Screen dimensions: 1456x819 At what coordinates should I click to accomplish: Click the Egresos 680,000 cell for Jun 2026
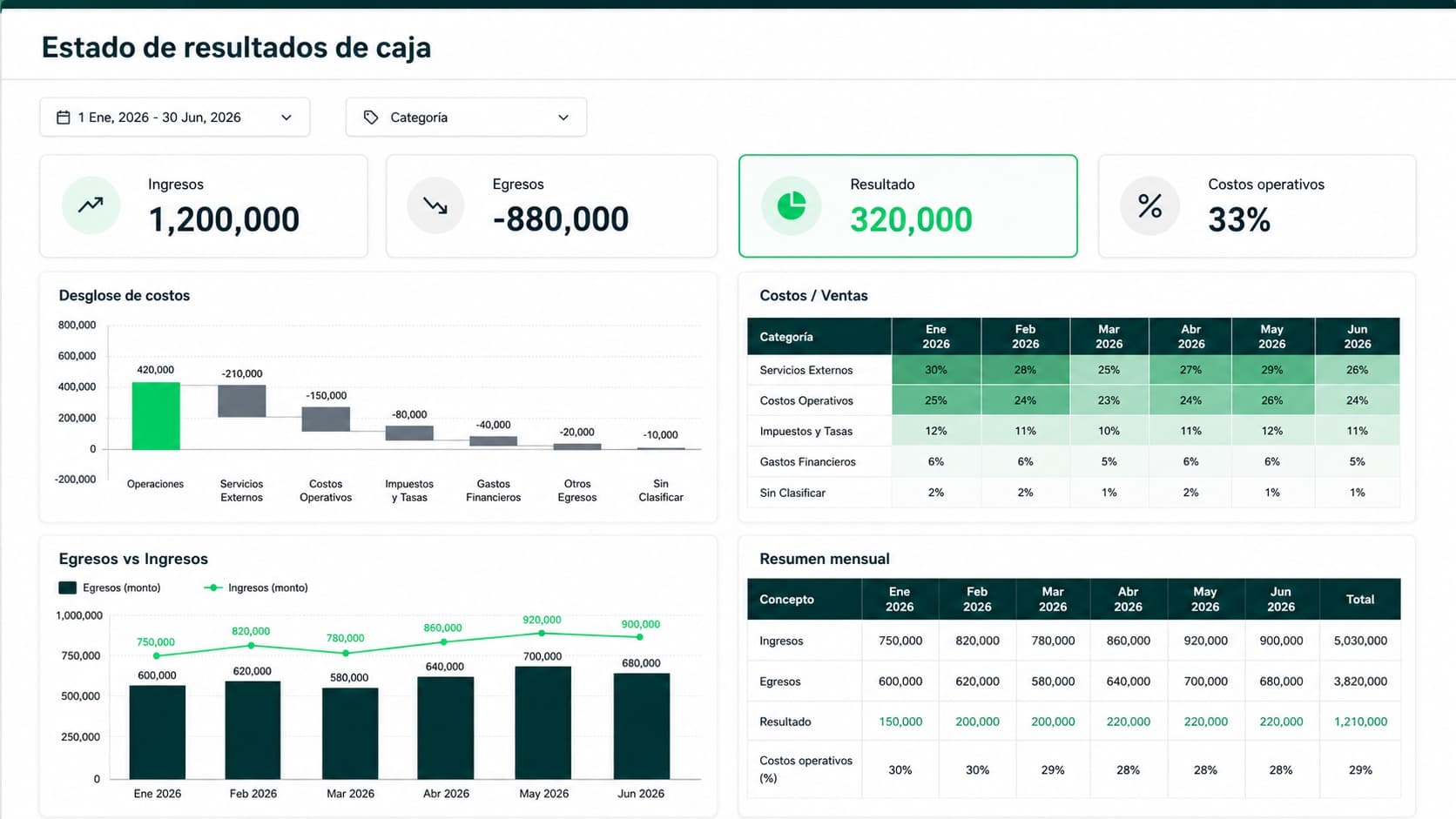point(1281,681)
